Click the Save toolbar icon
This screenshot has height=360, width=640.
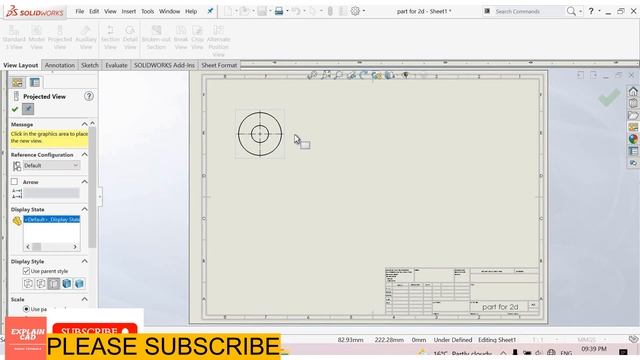262,11
